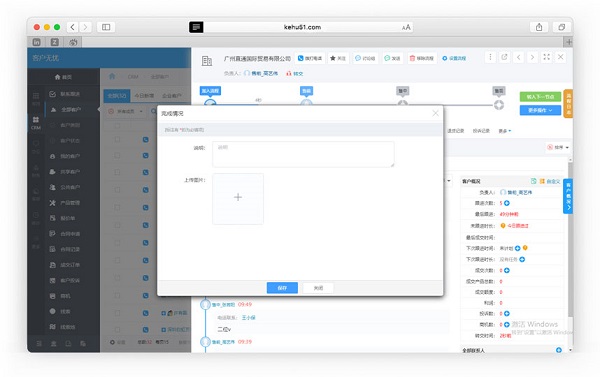Click the 说明 description text area
This screenshot has width=600, height=377.
pos(303,154)
